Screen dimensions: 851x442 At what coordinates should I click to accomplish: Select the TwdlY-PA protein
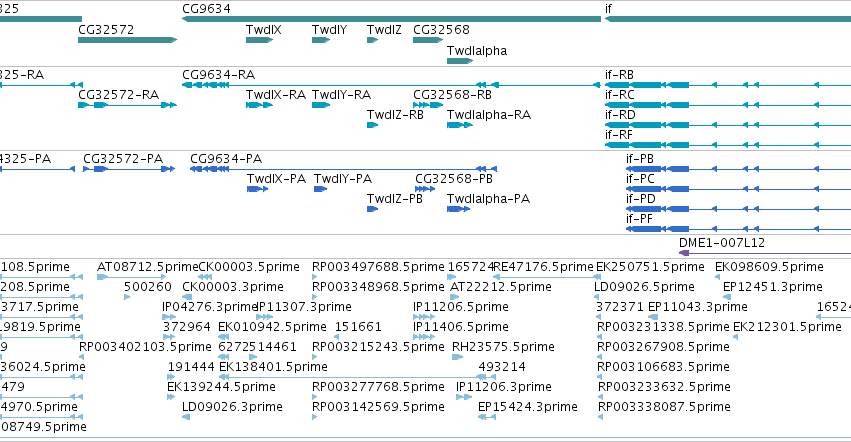pos(321,189)
